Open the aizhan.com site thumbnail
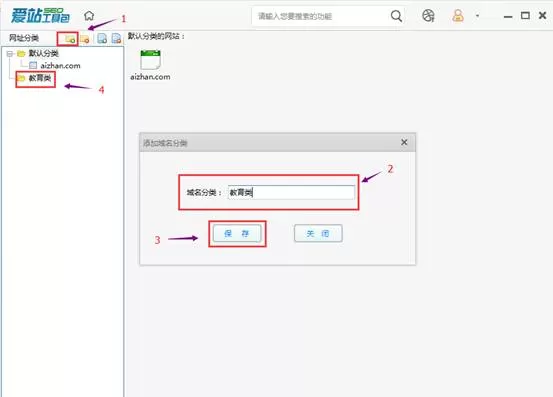Screen dimensions: 553x397 [x=150, y=65]
